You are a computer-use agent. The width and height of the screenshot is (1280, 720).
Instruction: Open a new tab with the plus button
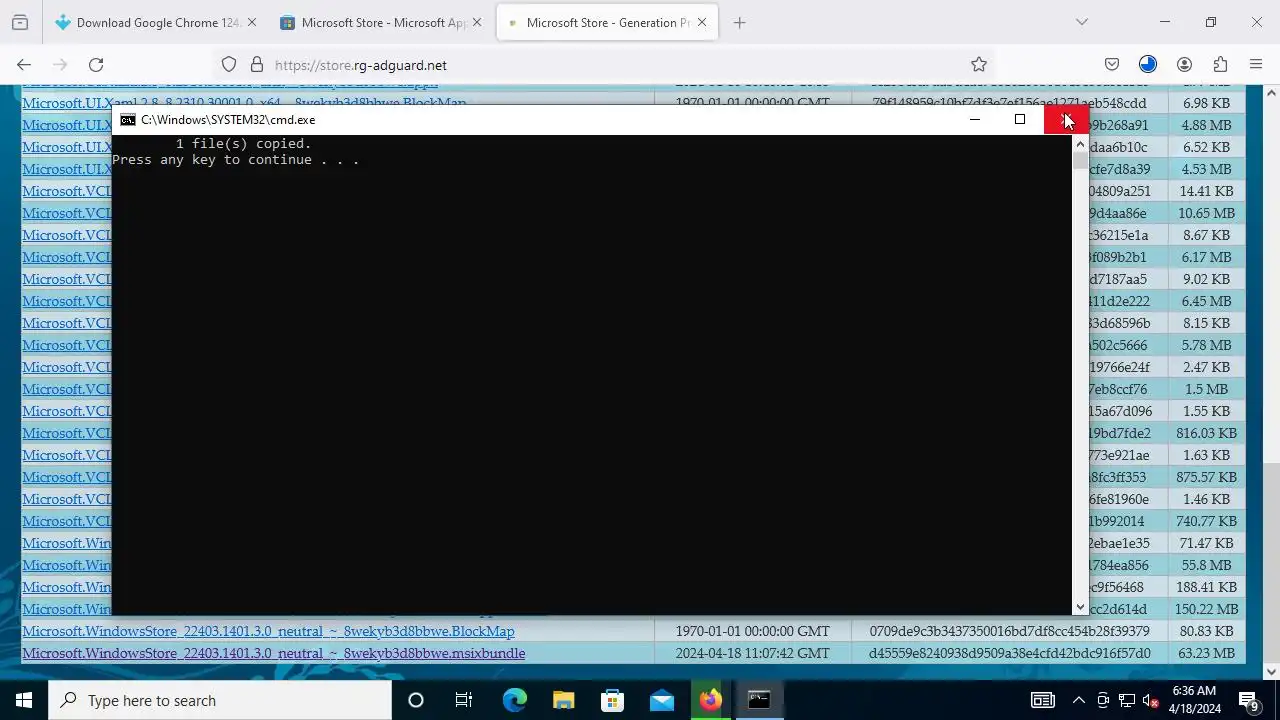click(x=739, y=22)
